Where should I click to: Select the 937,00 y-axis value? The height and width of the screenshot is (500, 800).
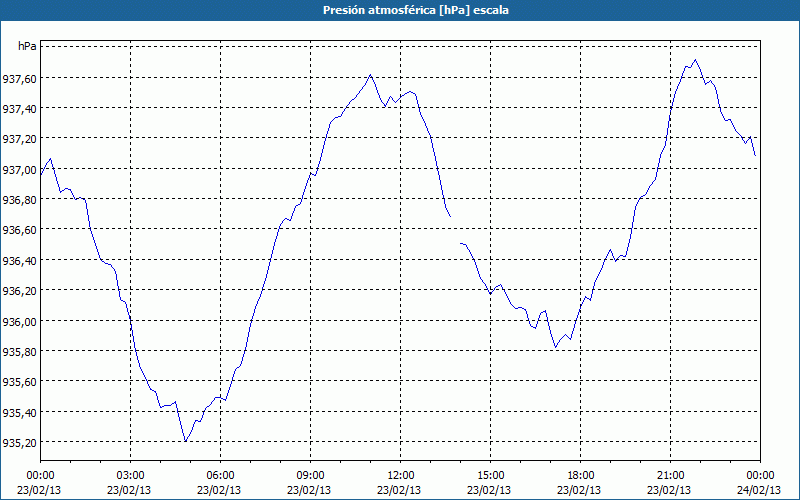[x=19, y=169]
